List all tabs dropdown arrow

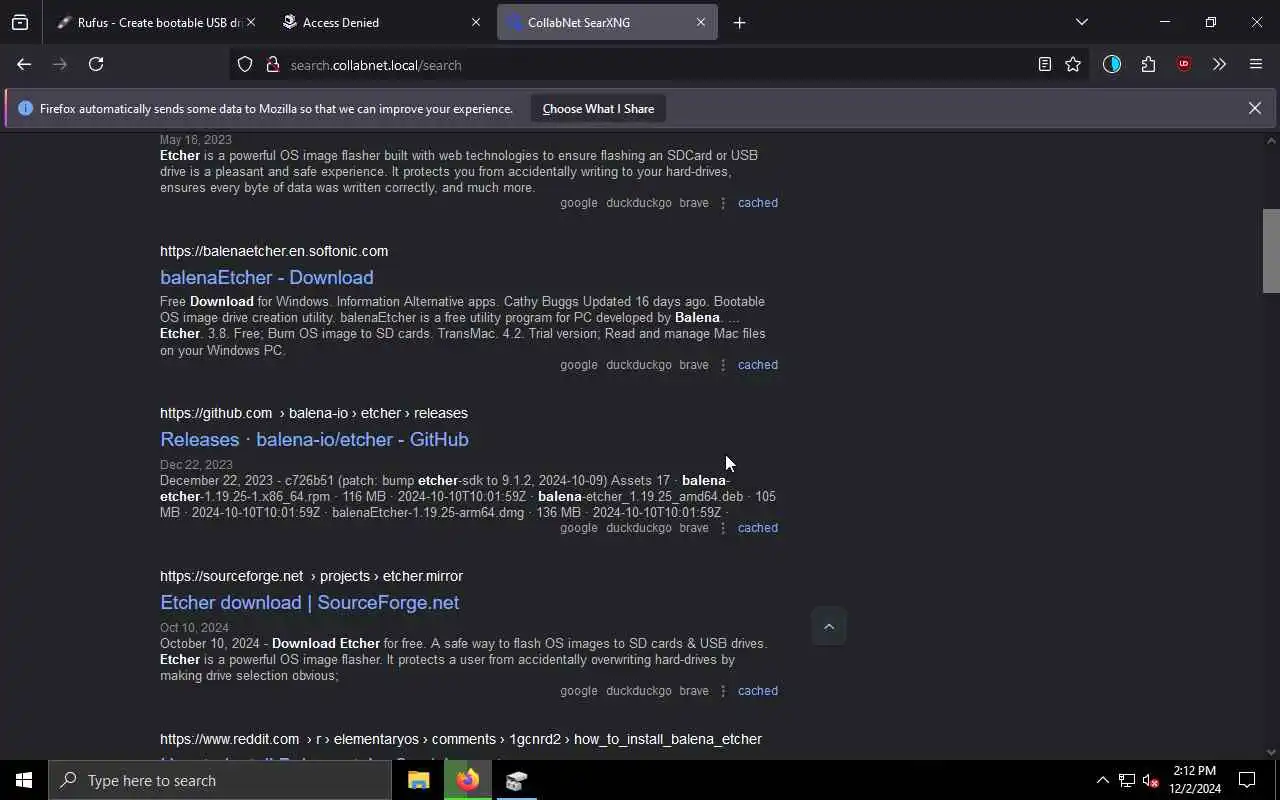tap(1081, 22)
